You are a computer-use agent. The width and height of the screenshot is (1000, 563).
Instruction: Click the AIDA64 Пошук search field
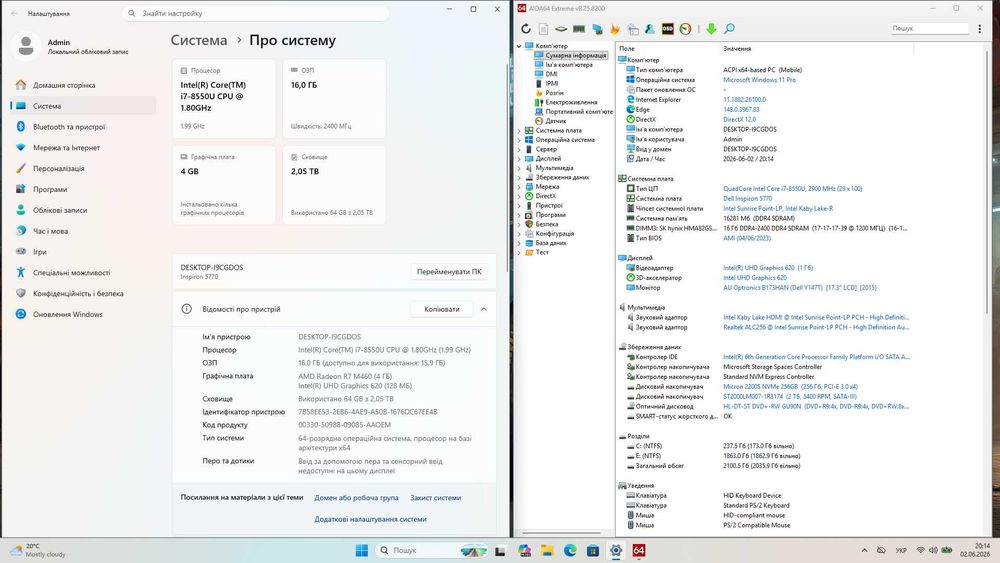click(x=929, y=29)
